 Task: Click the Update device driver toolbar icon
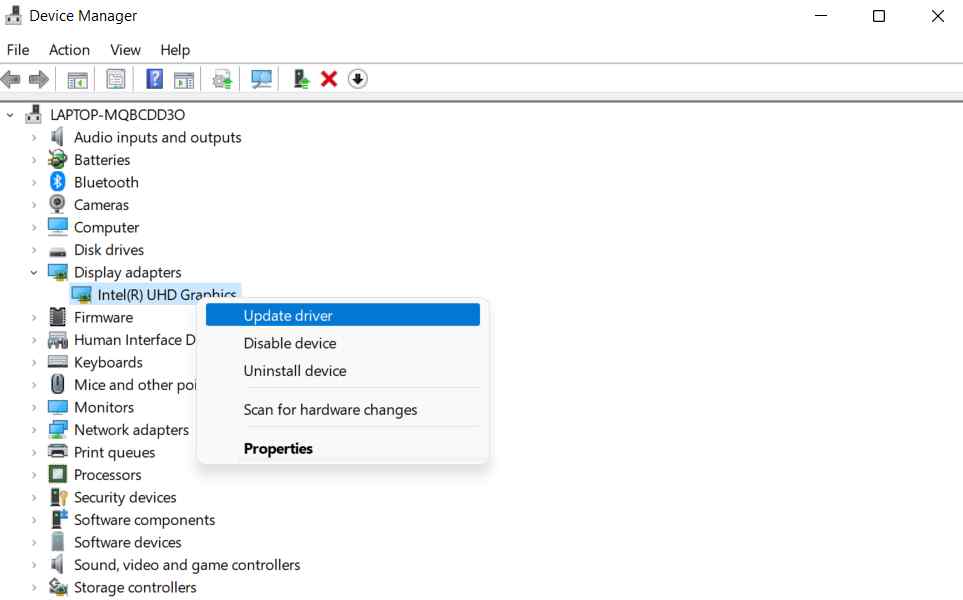click(x=222, y=80)
